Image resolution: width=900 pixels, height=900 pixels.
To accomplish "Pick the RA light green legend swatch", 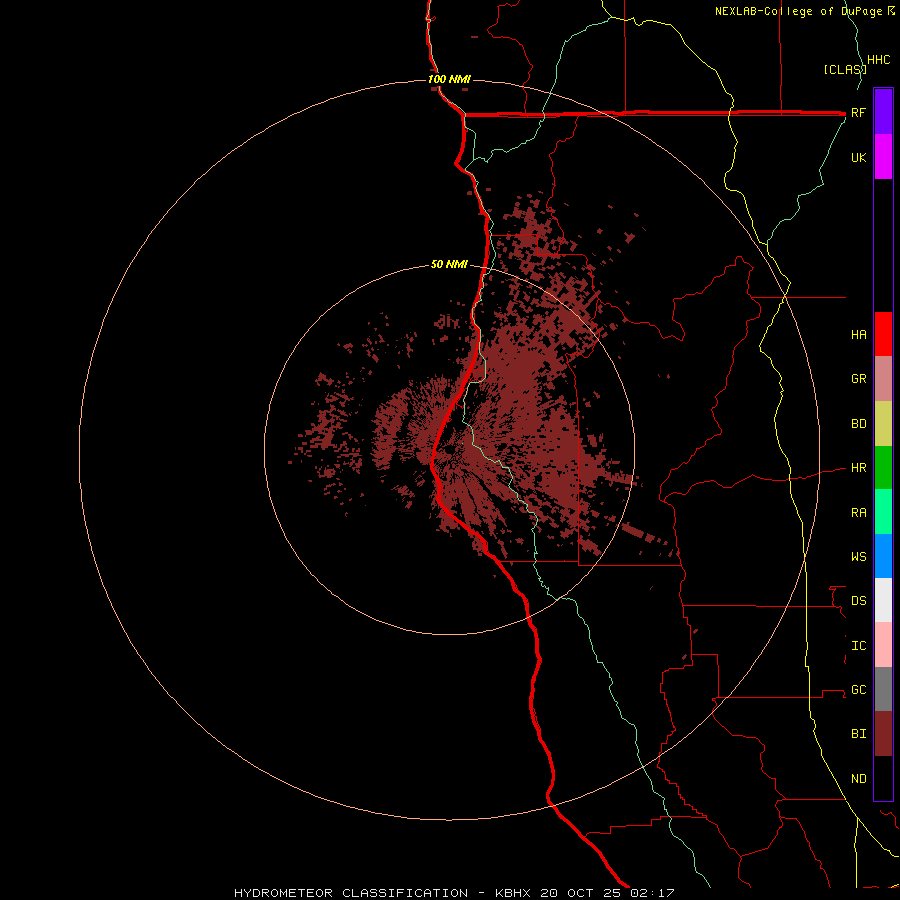I will [x=883, y=512].
